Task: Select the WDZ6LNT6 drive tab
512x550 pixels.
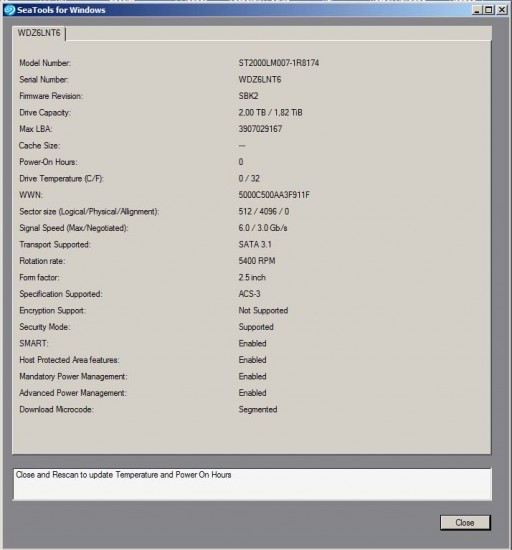Action: pyautogui.click(x=39, y=33)
